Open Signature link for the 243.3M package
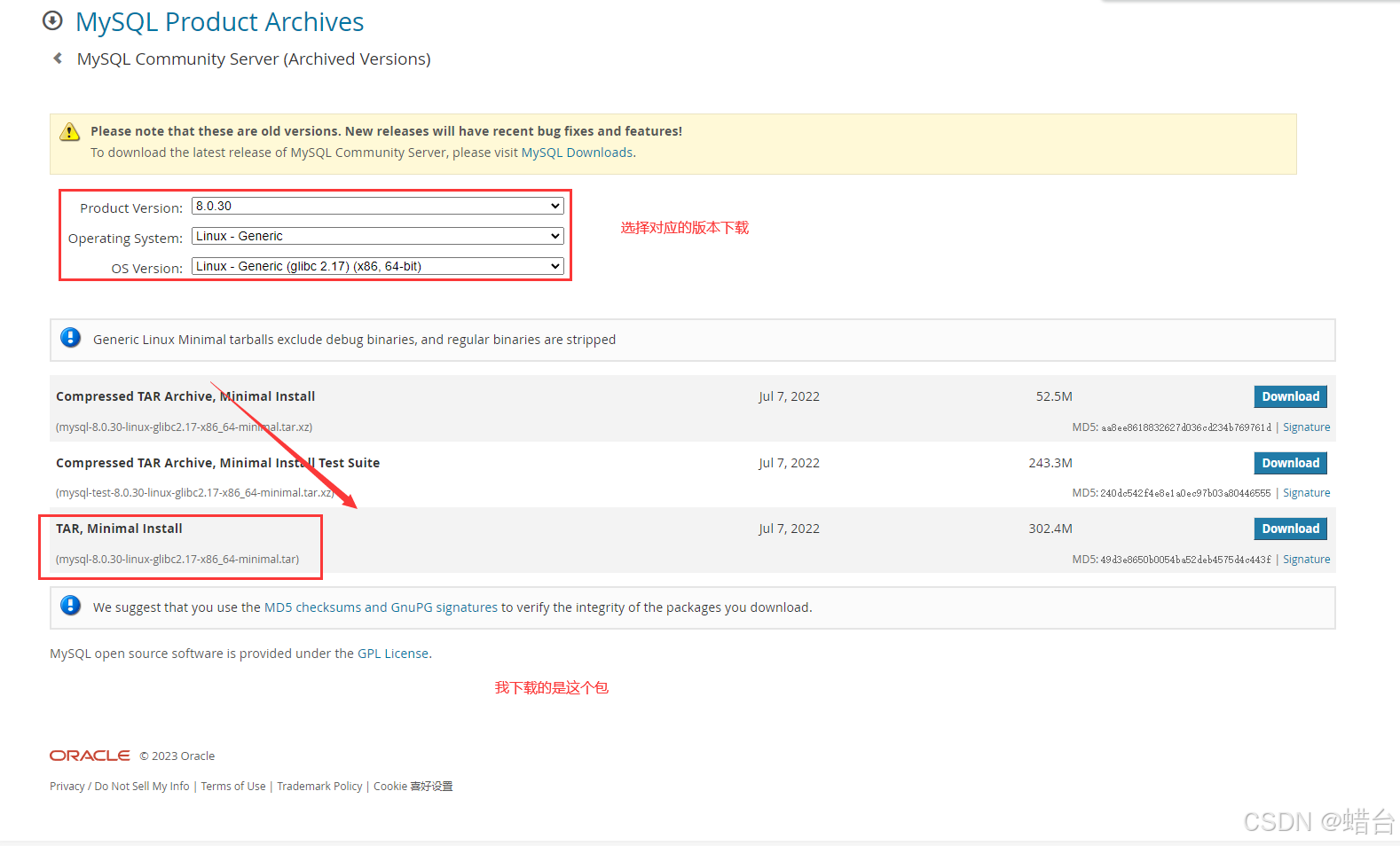This screenshot has height=846, width=1400. [1306, 493]
